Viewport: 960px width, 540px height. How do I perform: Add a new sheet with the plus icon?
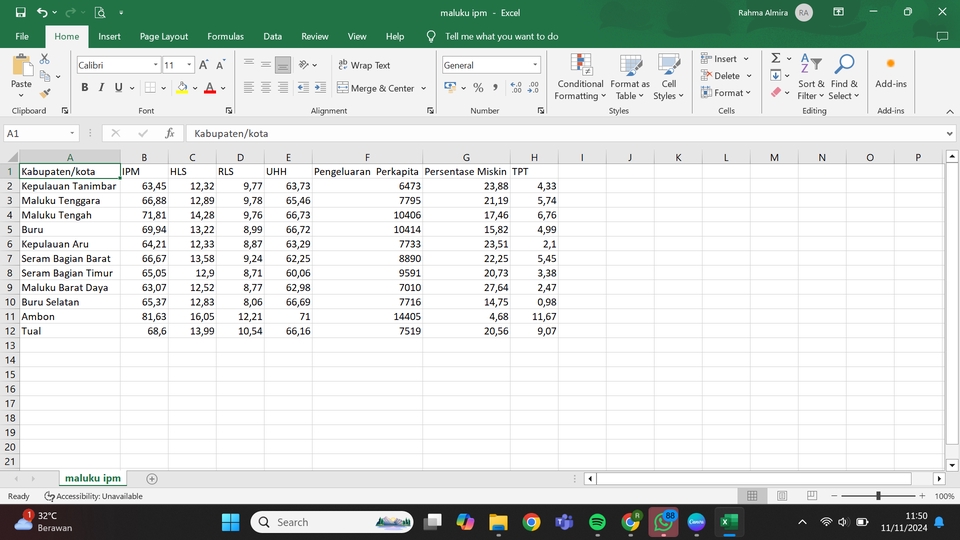(x=152, y=479)
